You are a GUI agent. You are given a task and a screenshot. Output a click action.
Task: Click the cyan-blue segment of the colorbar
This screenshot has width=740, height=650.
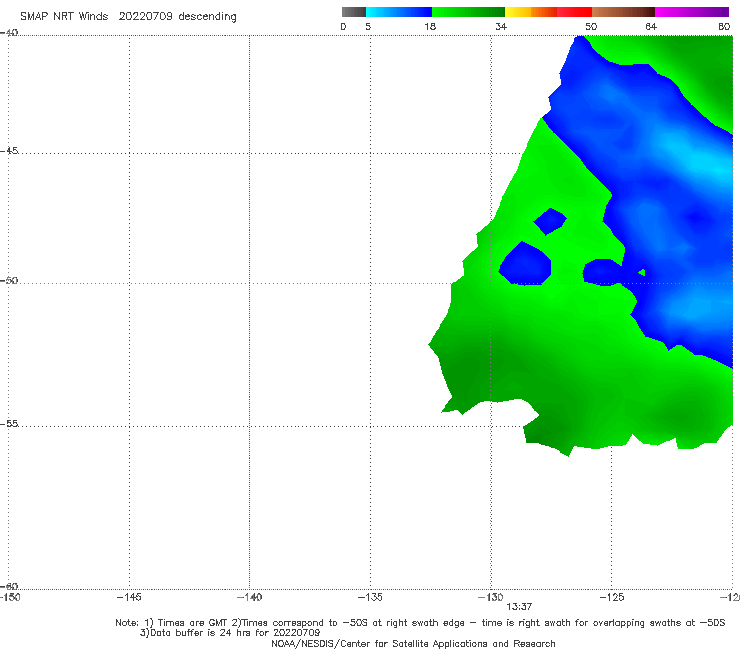tap(399, 12)
